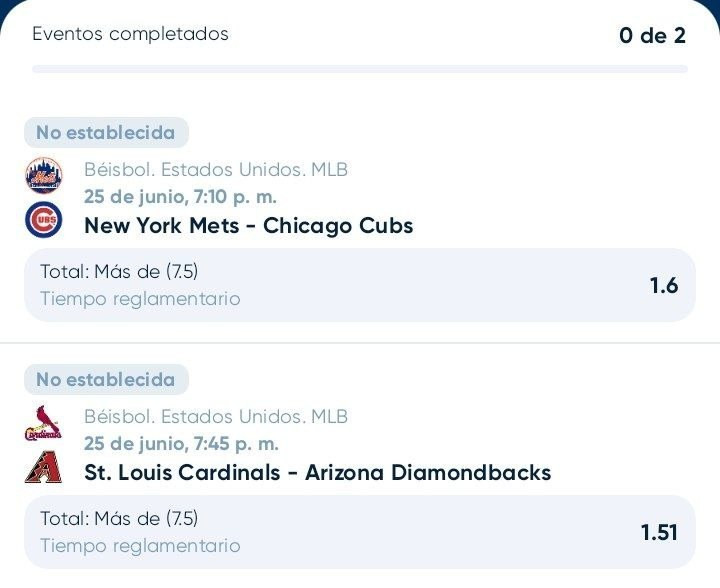Click the Eventos completados progress bar
720x588 pixels.
(360, 69)
